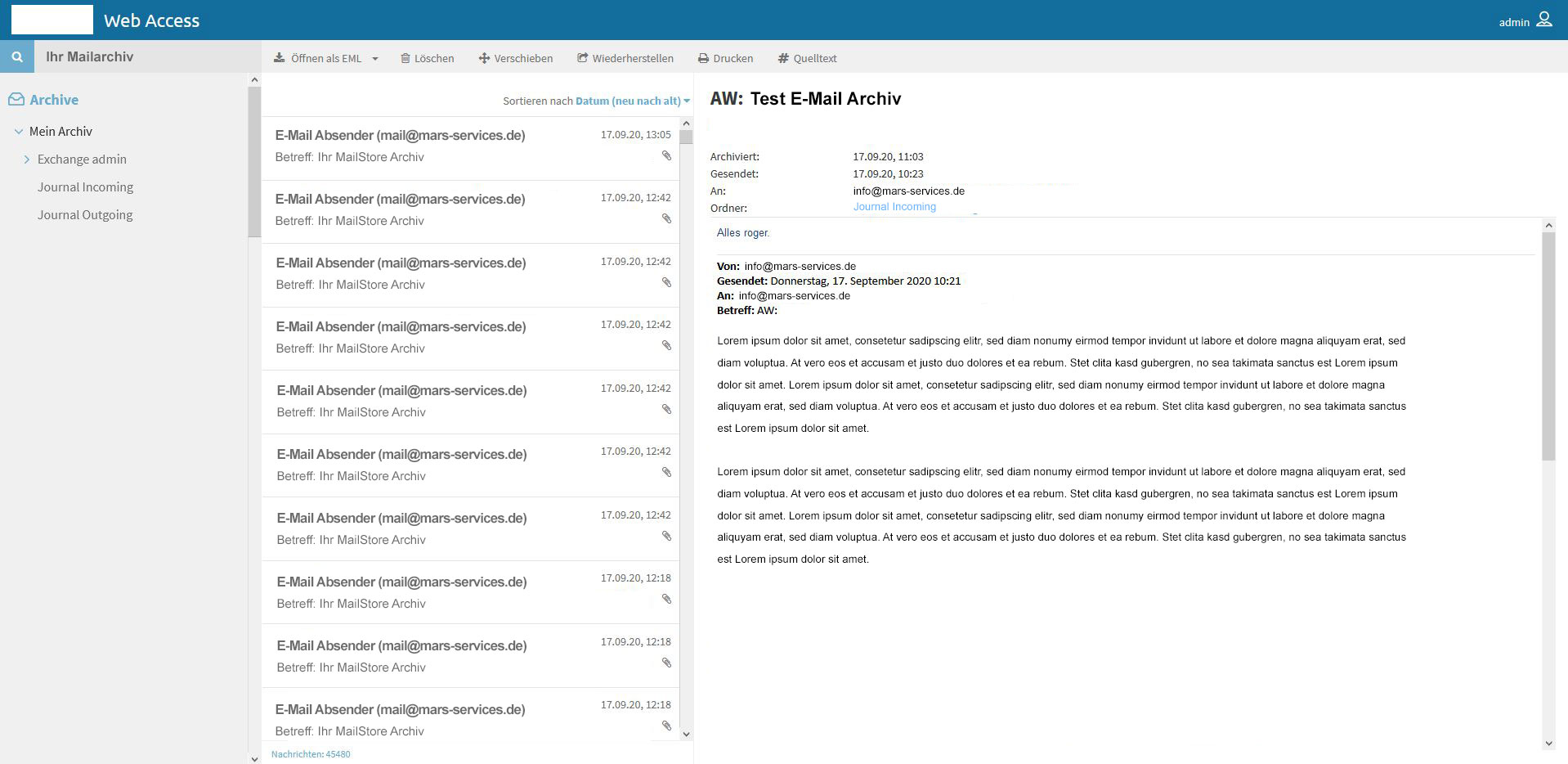Expand the Exchange admin folder
The width and height of the screenshot is (1568, 764).
(27, 160)
